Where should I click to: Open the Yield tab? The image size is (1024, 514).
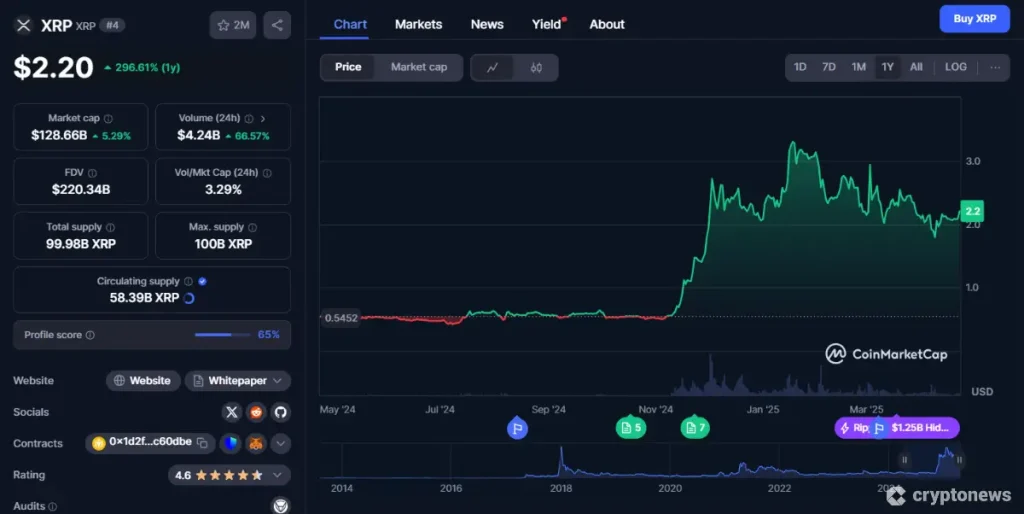click(x=547, y=25)
